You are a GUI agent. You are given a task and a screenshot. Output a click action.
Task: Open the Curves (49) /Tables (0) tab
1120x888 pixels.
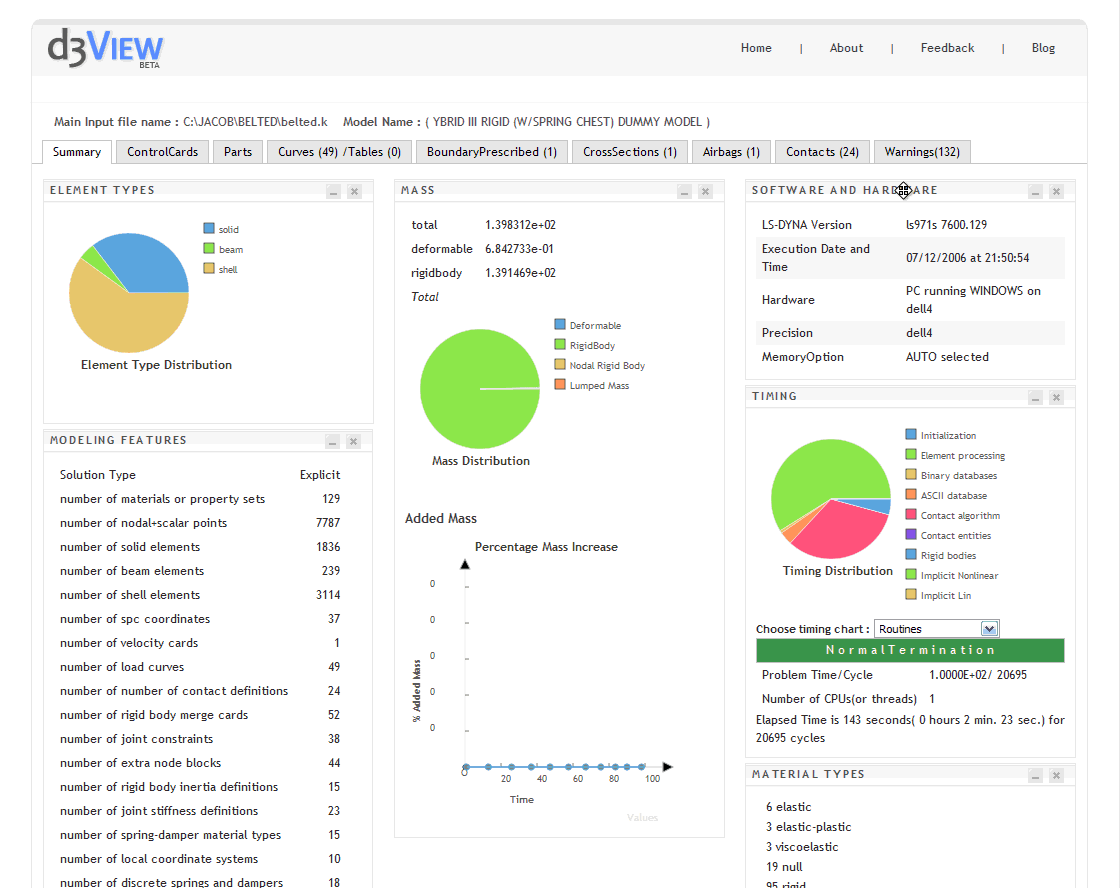tap(339, 152)
